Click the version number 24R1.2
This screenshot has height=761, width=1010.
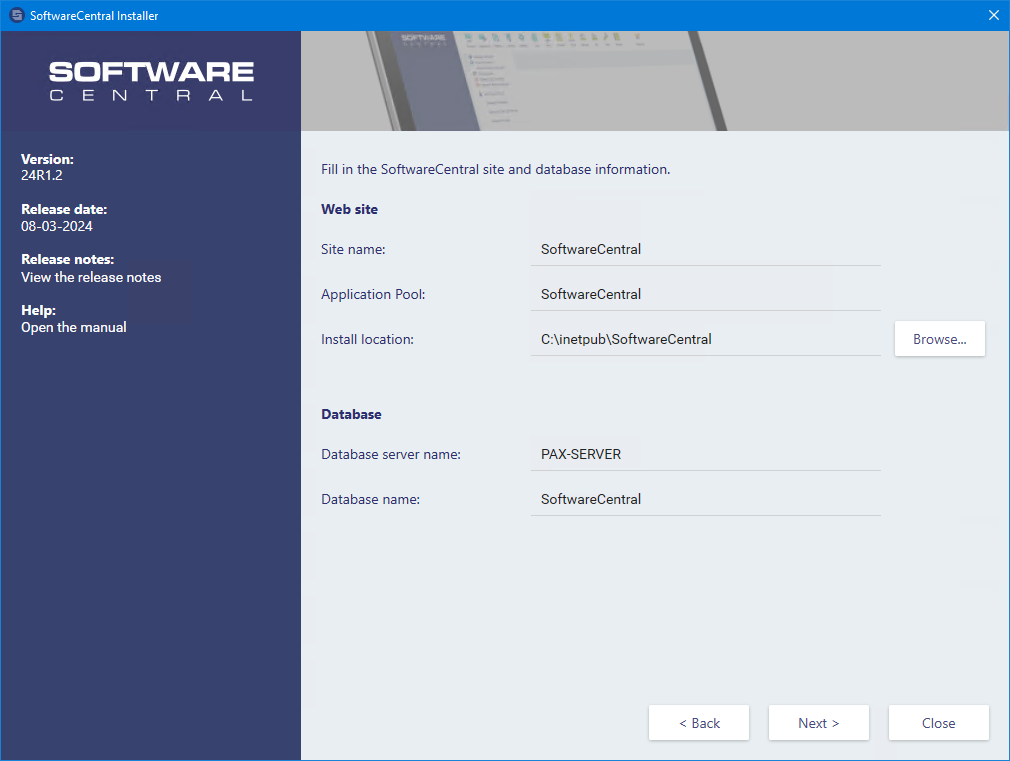(43, 175)
